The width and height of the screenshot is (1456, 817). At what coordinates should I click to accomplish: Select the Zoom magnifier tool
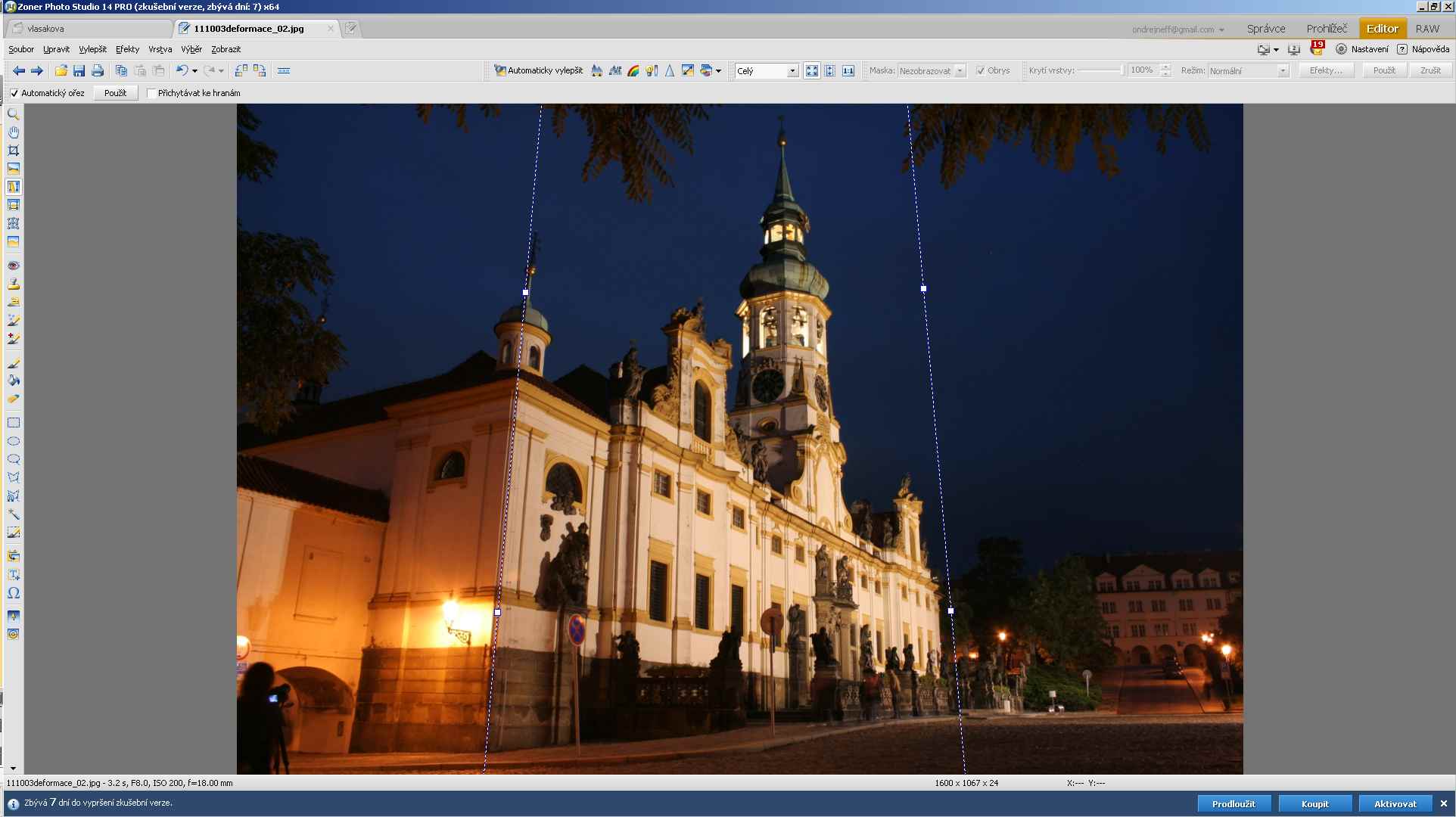pyautogui.click(x=13, y=114)
